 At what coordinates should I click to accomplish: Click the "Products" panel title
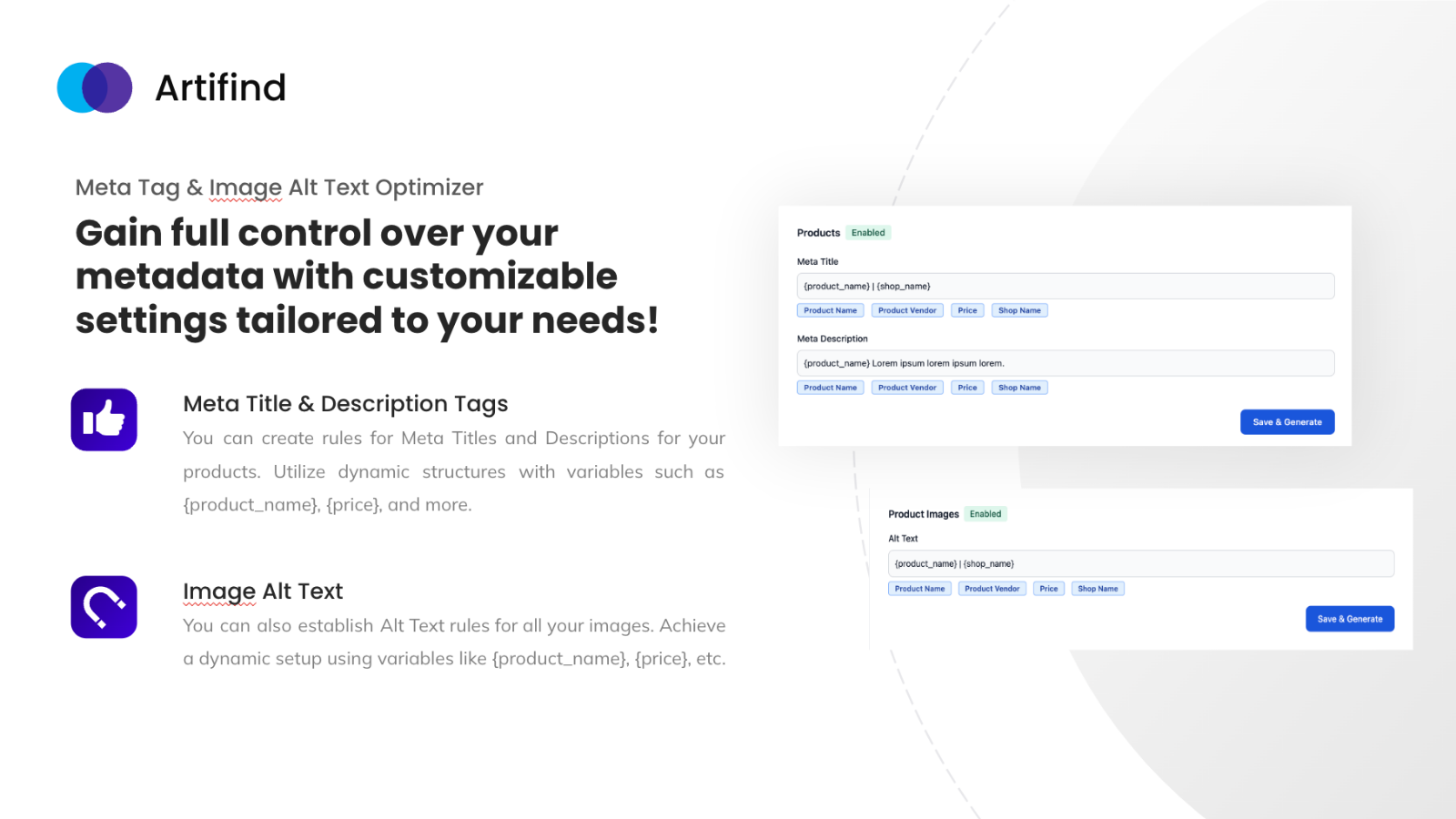pyautogui.click(x=819, y=233)
